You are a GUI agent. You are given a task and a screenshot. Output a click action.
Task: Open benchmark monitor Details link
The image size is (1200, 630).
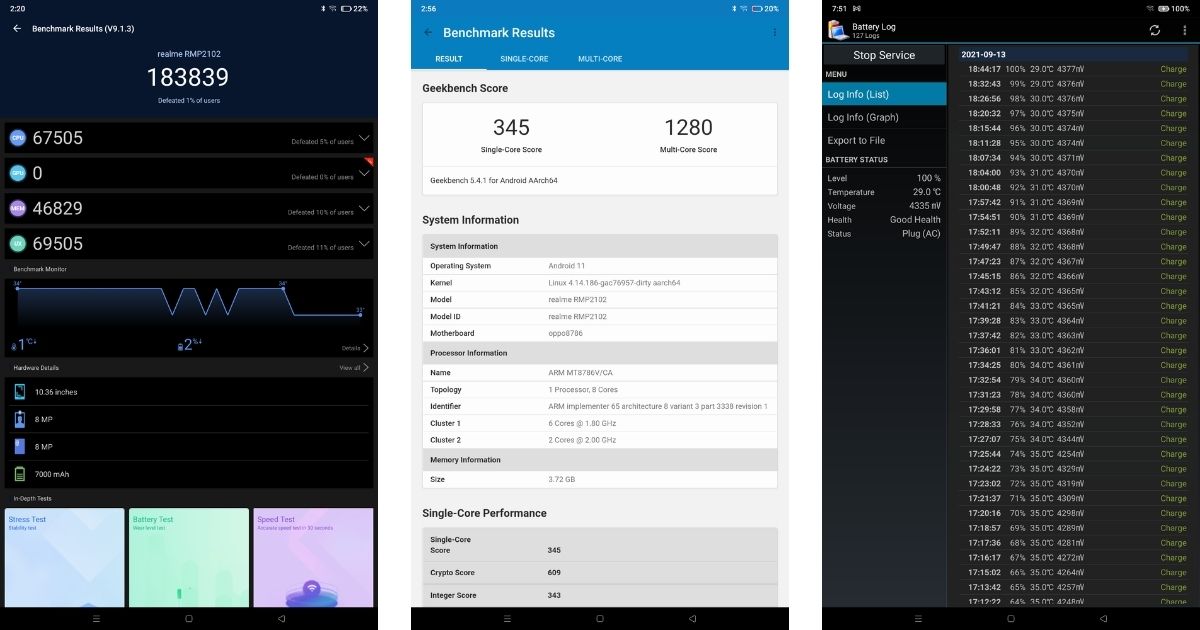pos(354,348)
